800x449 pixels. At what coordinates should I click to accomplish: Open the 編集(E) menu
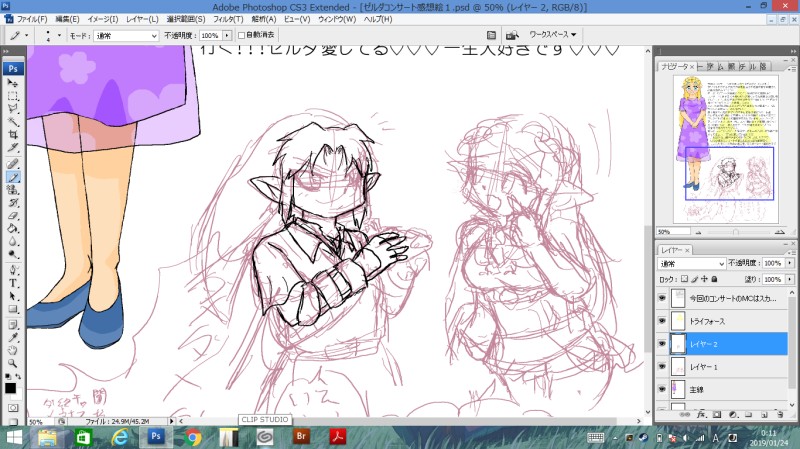67,19
